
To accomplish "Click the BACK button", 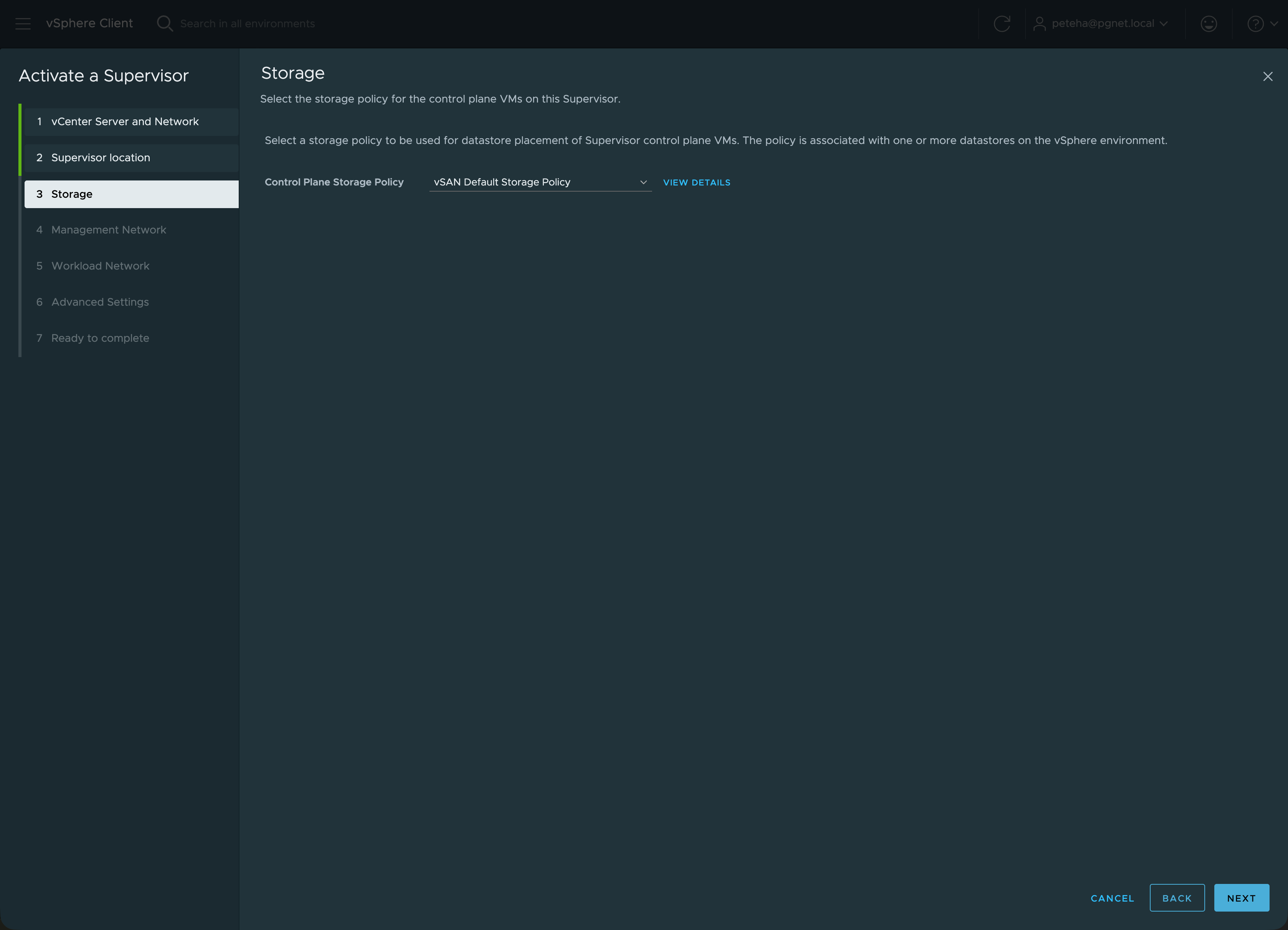I will 1177,898.
